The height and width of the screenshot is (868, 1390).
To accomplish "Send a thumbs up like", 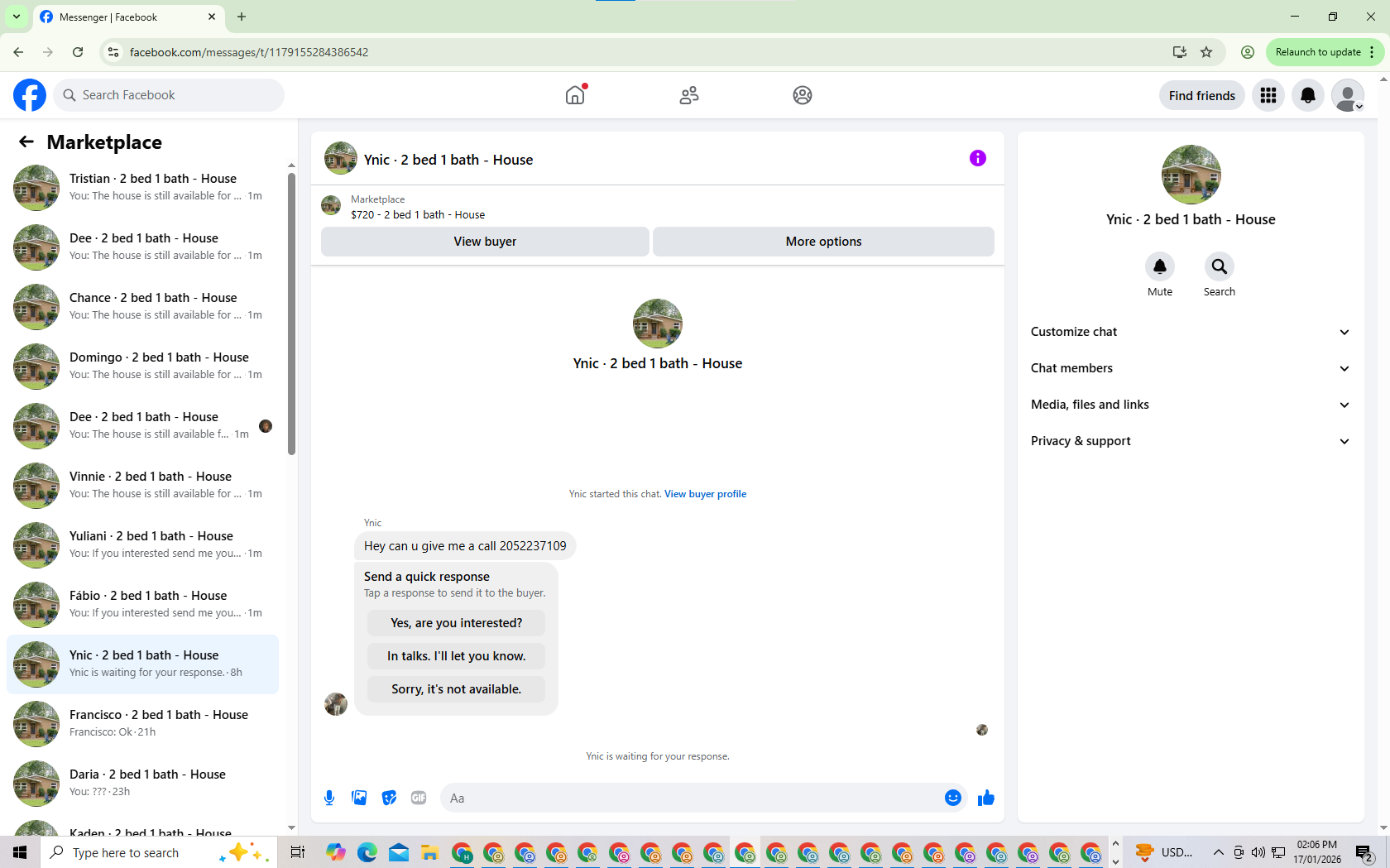I will 986,798.
